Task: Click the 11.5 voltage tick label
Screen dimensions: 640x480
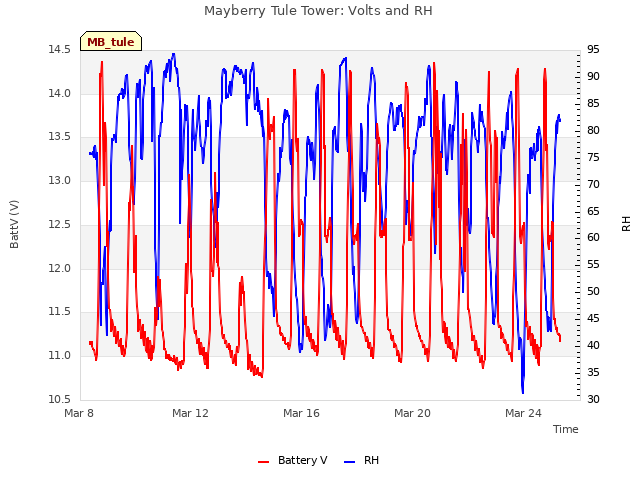Action: [x=59, y=312]
